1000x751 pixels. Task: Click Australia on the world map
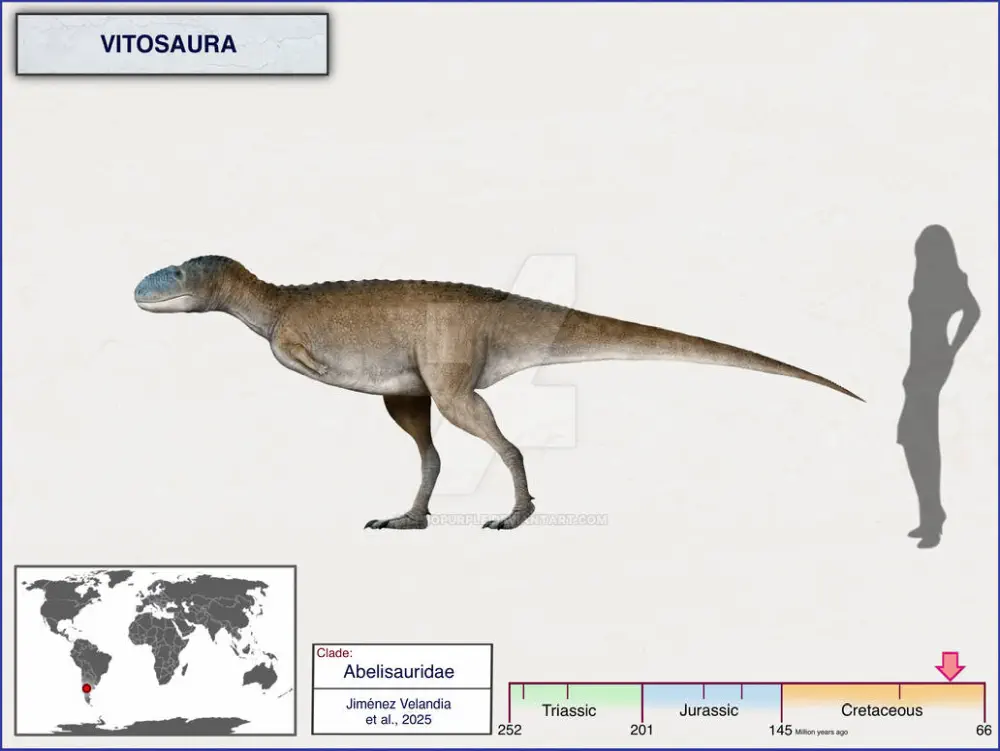(260, 677)
